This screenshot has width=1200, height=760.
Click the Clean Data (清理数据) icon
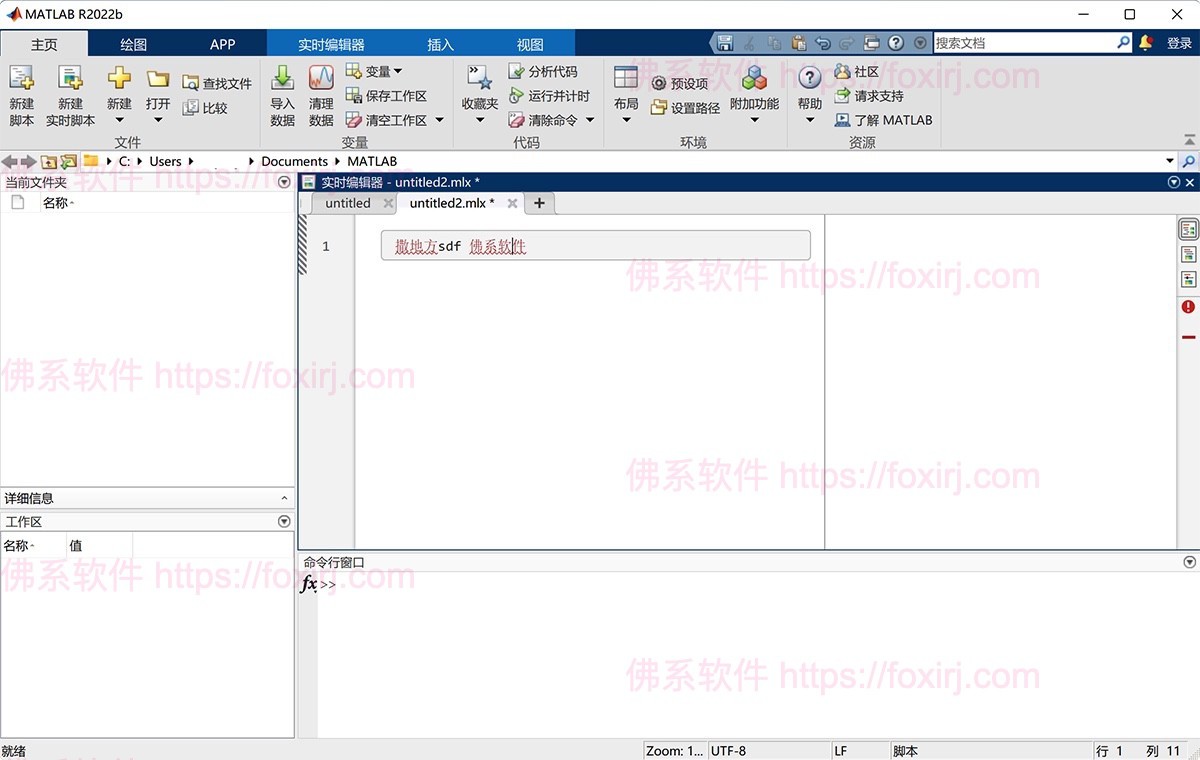coord(321,78)
